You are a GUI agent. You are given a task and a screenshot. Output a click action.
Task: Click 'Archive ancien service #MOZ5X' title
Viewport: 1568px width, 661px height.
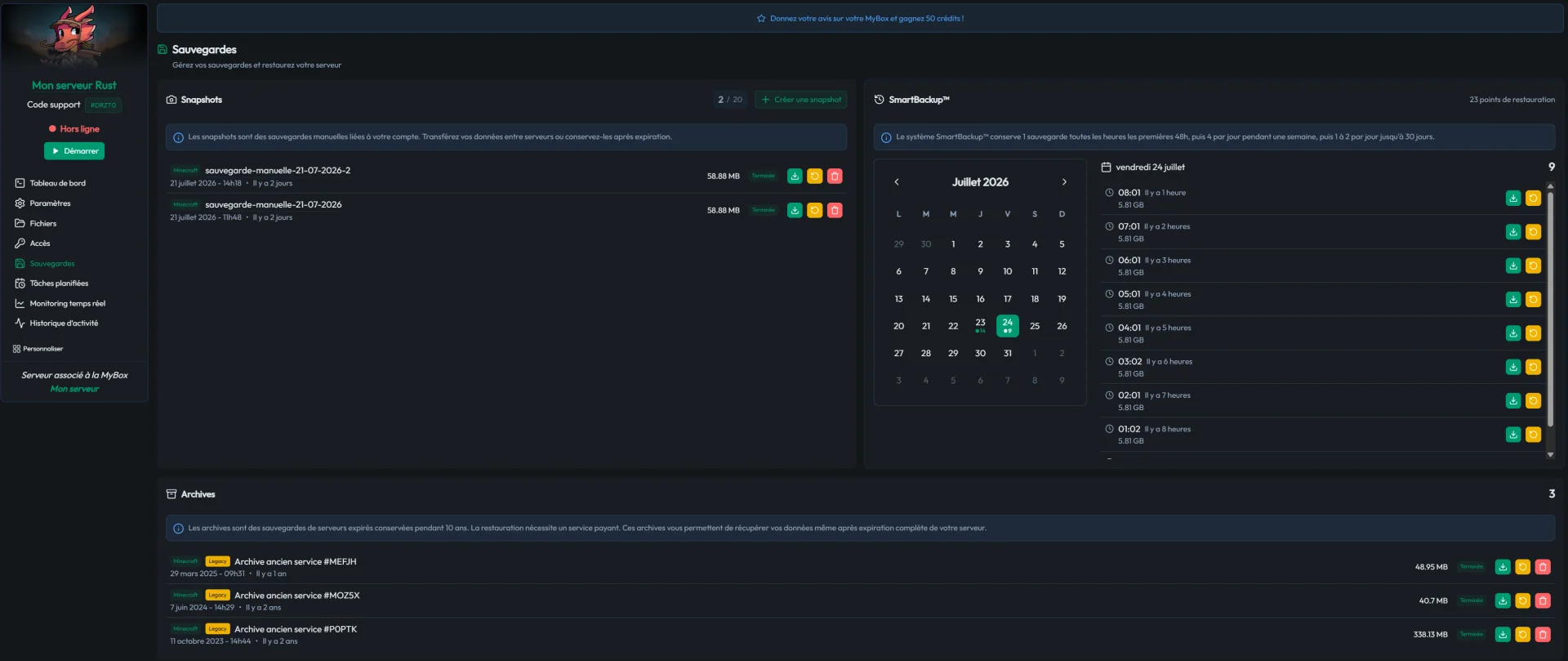(x=297, y=596)
